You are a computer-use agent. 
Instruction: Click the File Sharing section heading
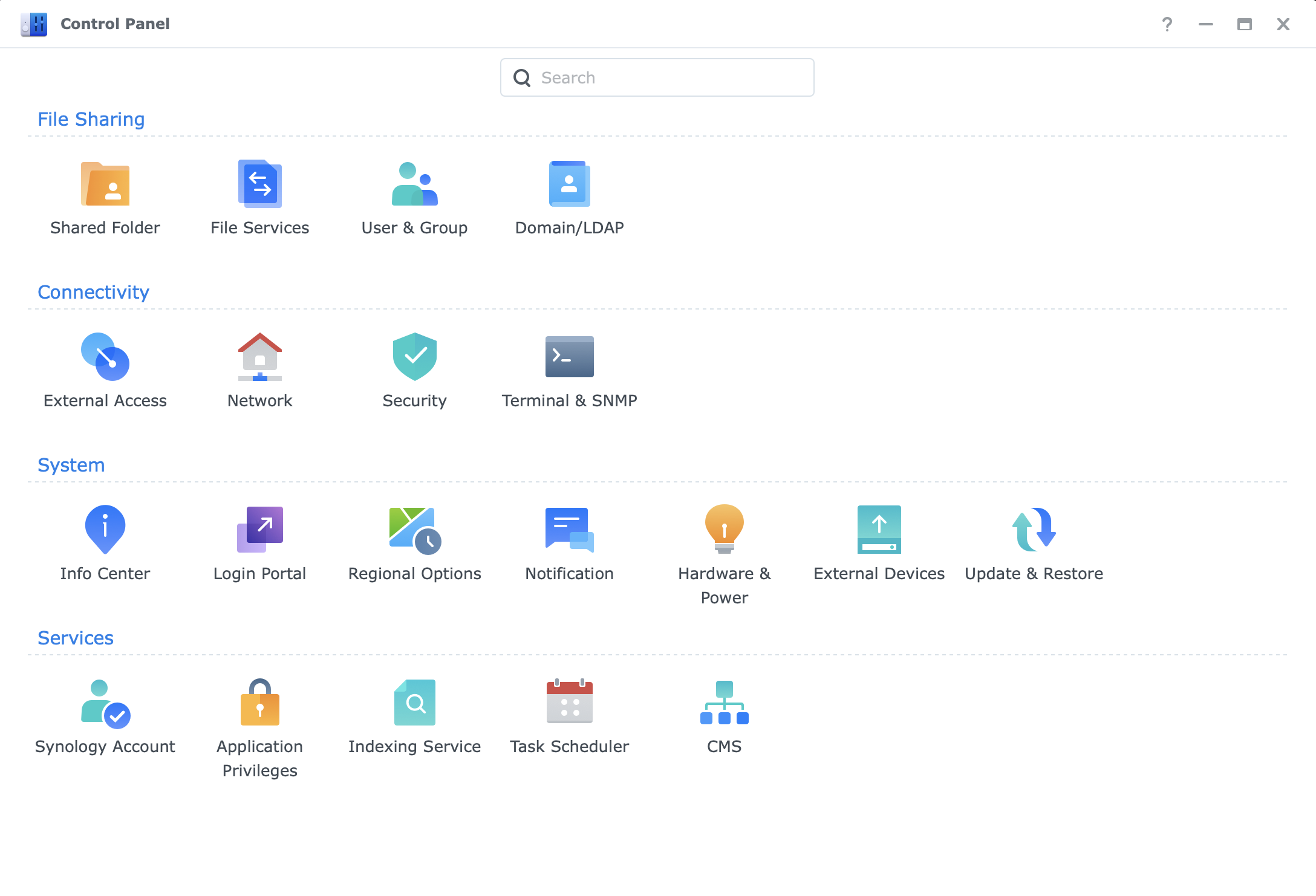[91, 119]
